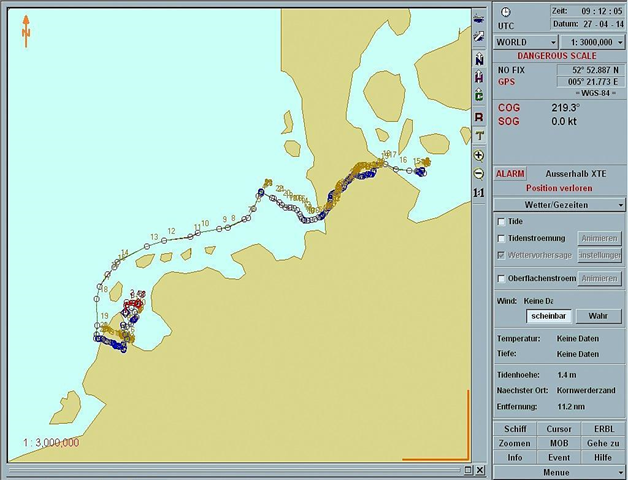
Task: Select the Course-up orientation icon
Action: tap(479, 96)
